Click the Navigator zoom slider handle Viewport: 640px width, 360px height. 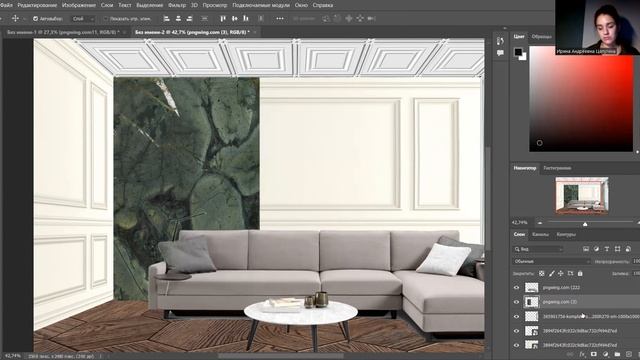coord(585,224)
